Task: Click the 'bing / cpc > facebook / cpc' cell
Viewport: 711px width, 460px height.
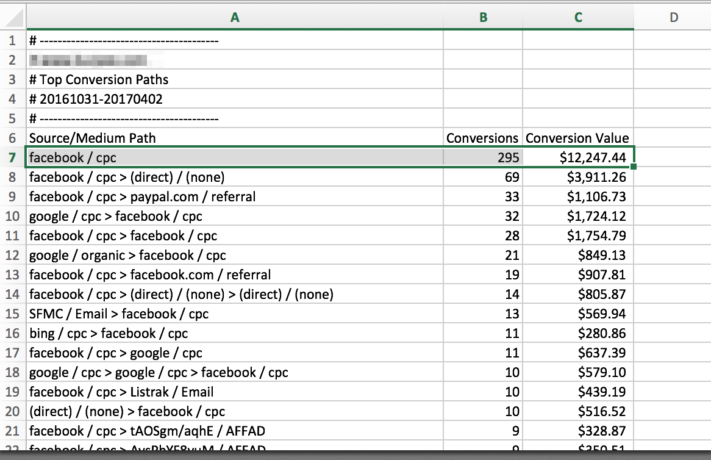Action: pyautogui.click(x=108, y=333)
